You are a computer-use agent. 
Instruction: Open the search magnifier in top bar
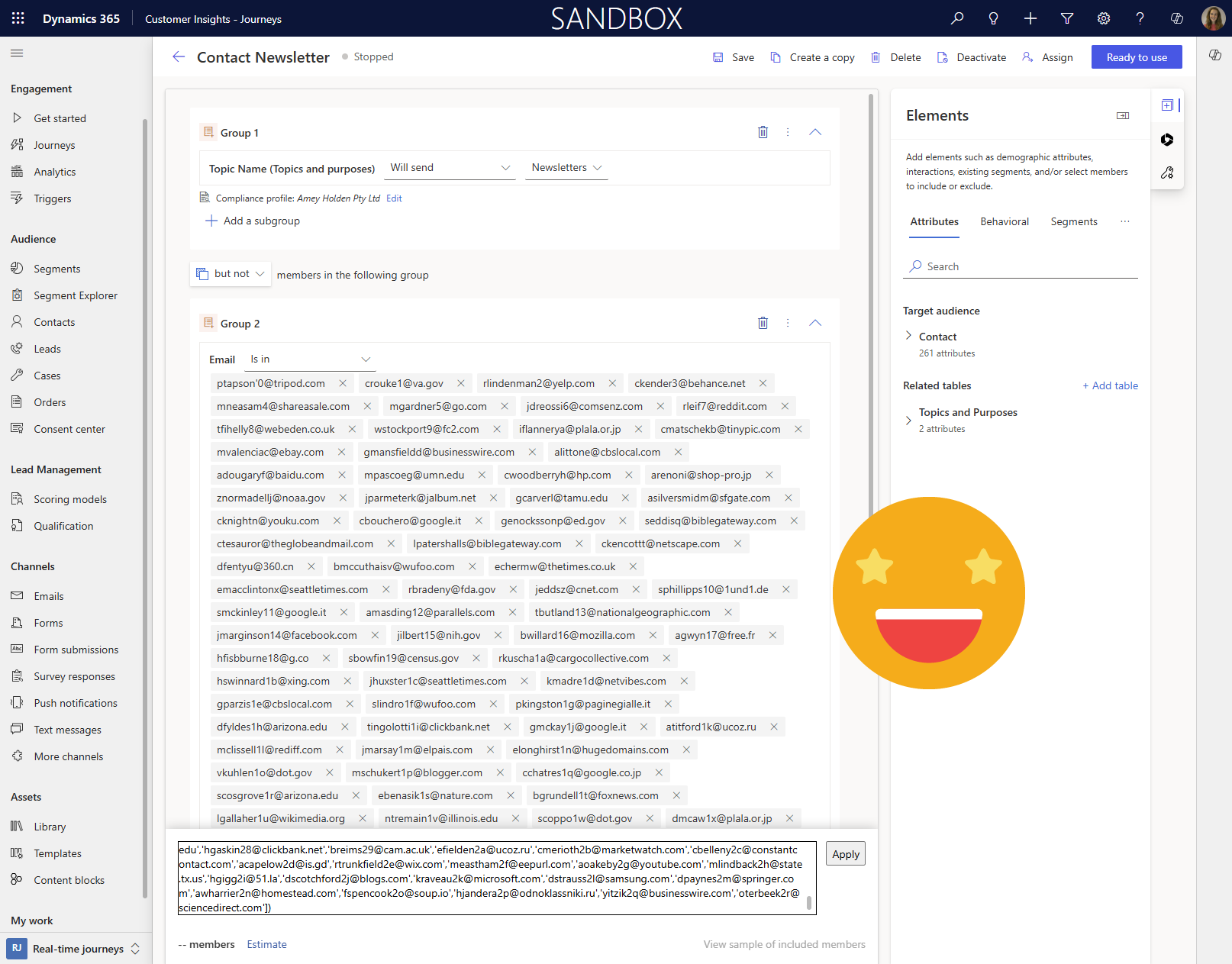pyautogui.click(x=957, y=18)
